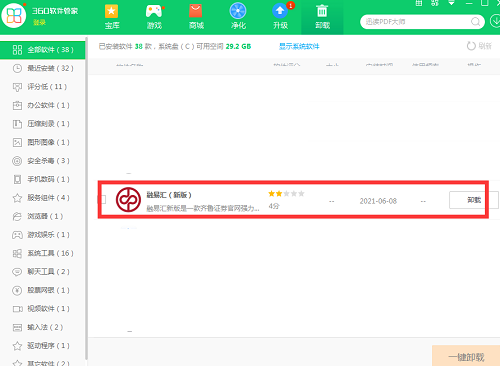The image size is (500, 366).
Task: Open the download manager arrow icon
Action: pos(495,21)
